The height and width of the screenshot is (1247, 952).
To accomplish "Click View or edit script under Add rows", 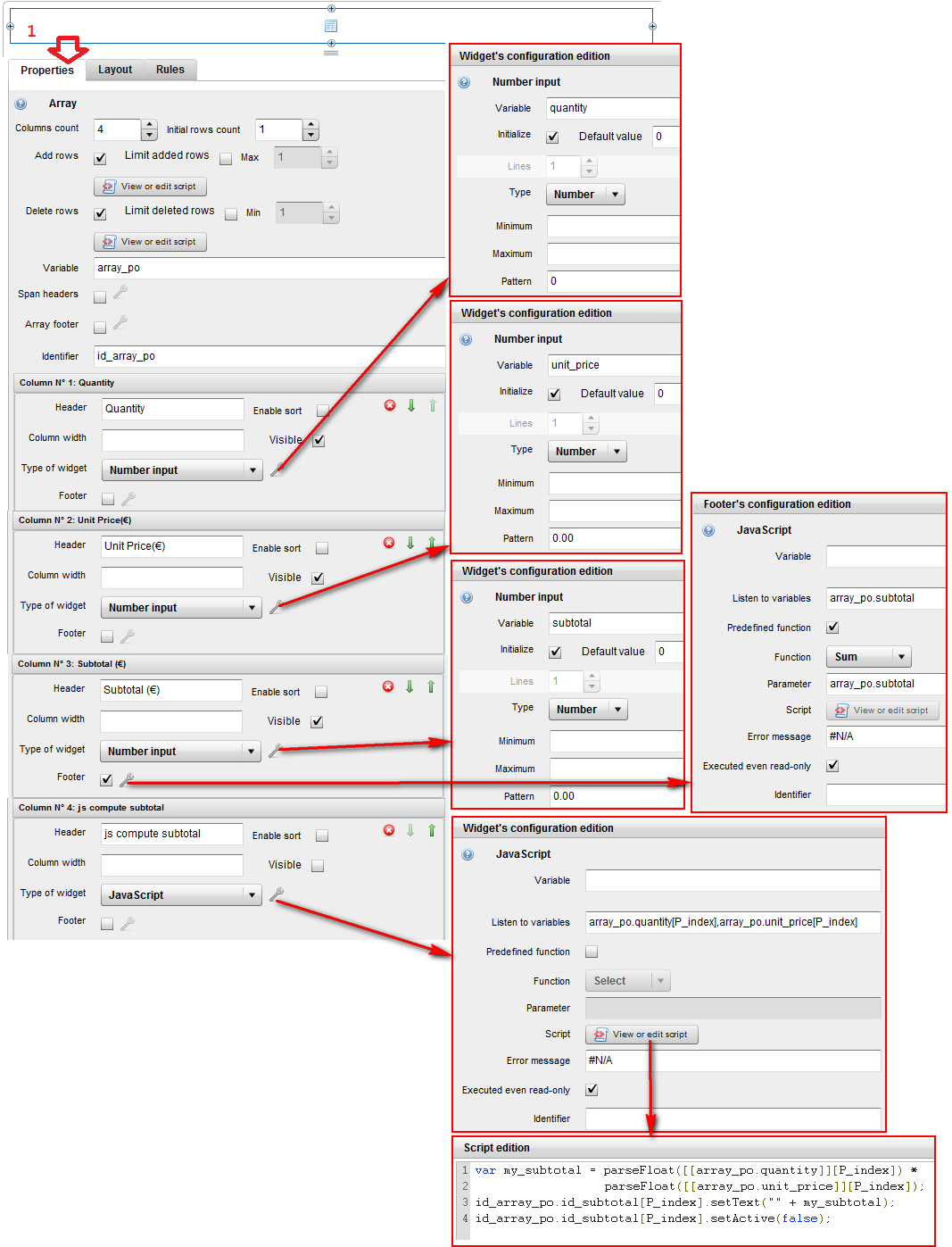I will 150,187.
